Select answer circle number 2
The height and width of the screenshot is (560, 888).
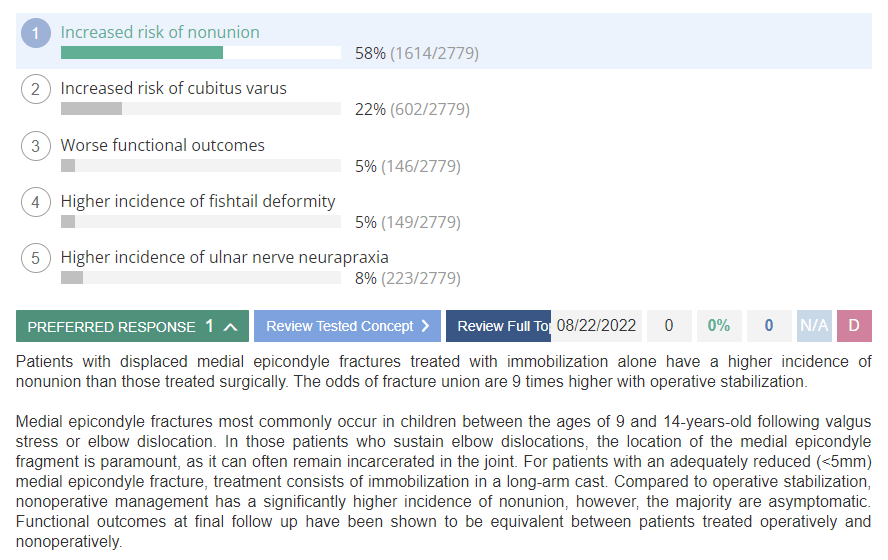pyautogui.click(x=36, y=89)
